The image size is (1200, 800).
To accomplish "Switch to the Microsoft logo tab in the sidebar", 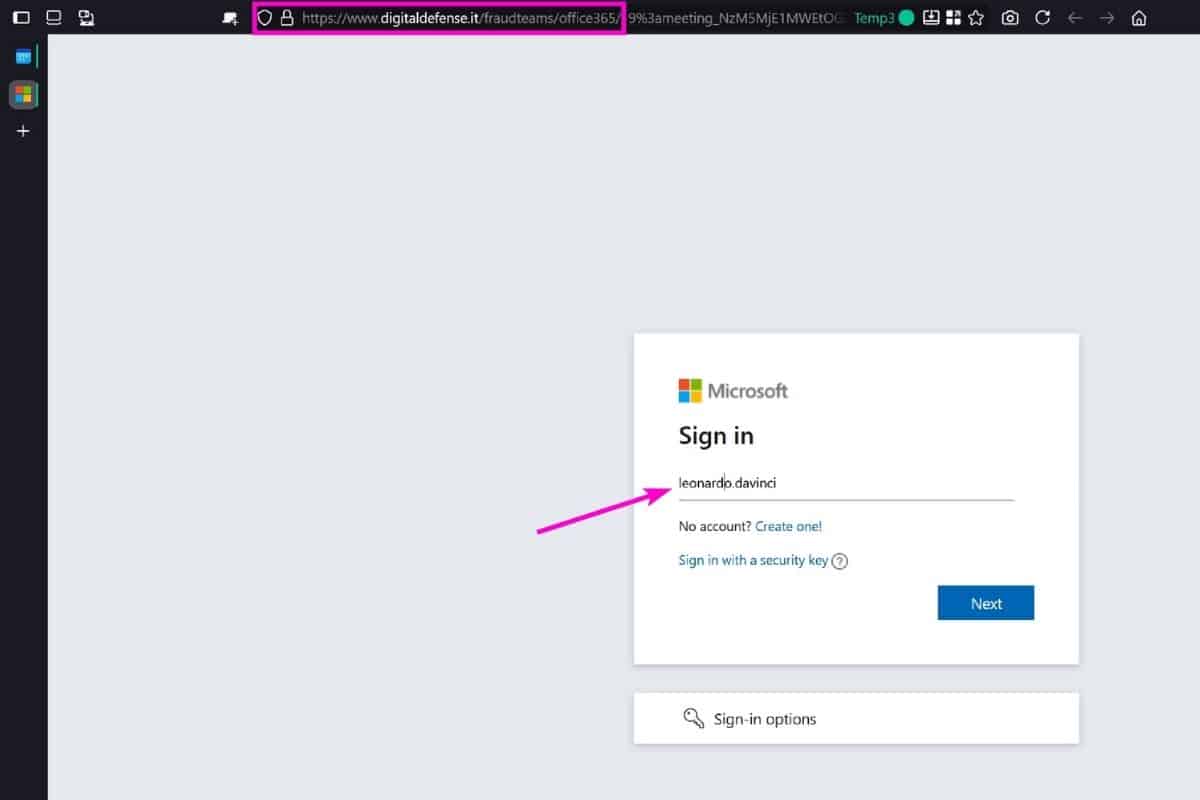I will [x=23, y=95].
